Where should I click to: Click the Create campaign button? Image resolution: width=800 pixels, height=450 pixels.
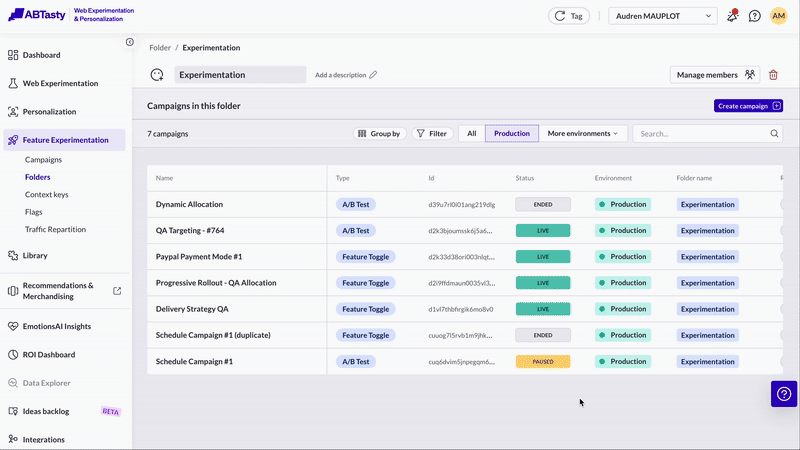tap(748, 106)
